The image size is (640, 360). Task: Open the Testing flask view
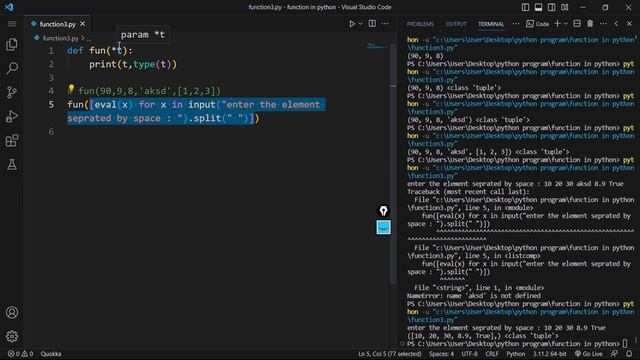click(x=12, y=164)
